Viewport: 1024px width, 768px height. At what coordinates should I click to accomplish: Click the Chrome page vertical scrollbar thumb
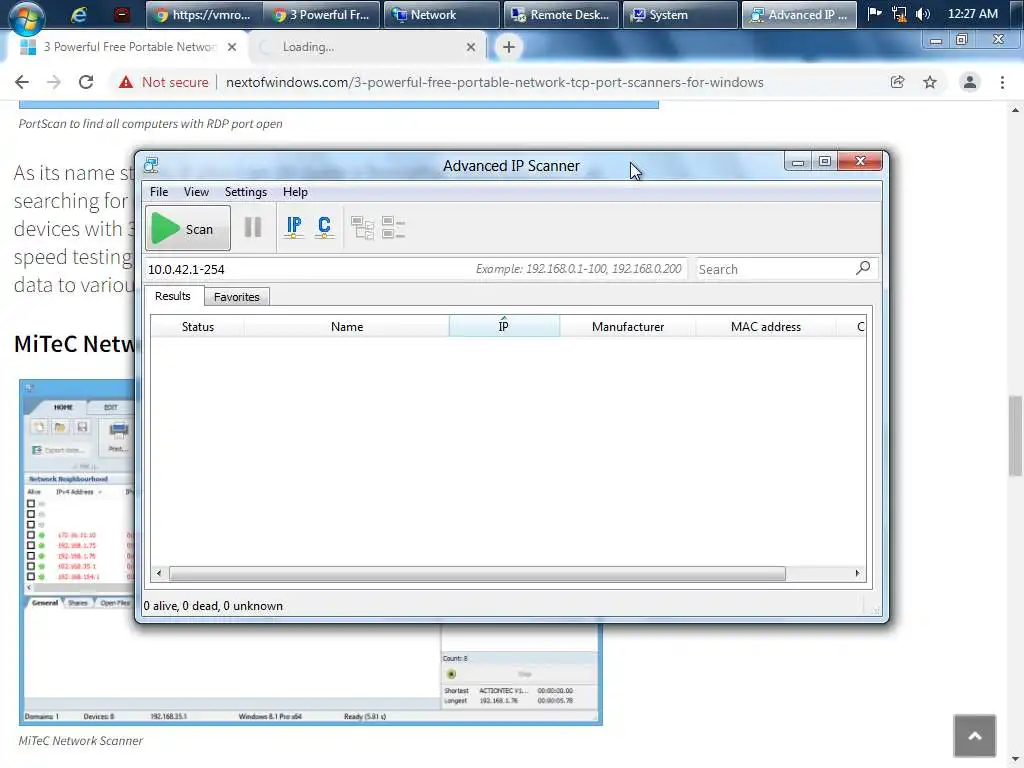(1014, 436)
